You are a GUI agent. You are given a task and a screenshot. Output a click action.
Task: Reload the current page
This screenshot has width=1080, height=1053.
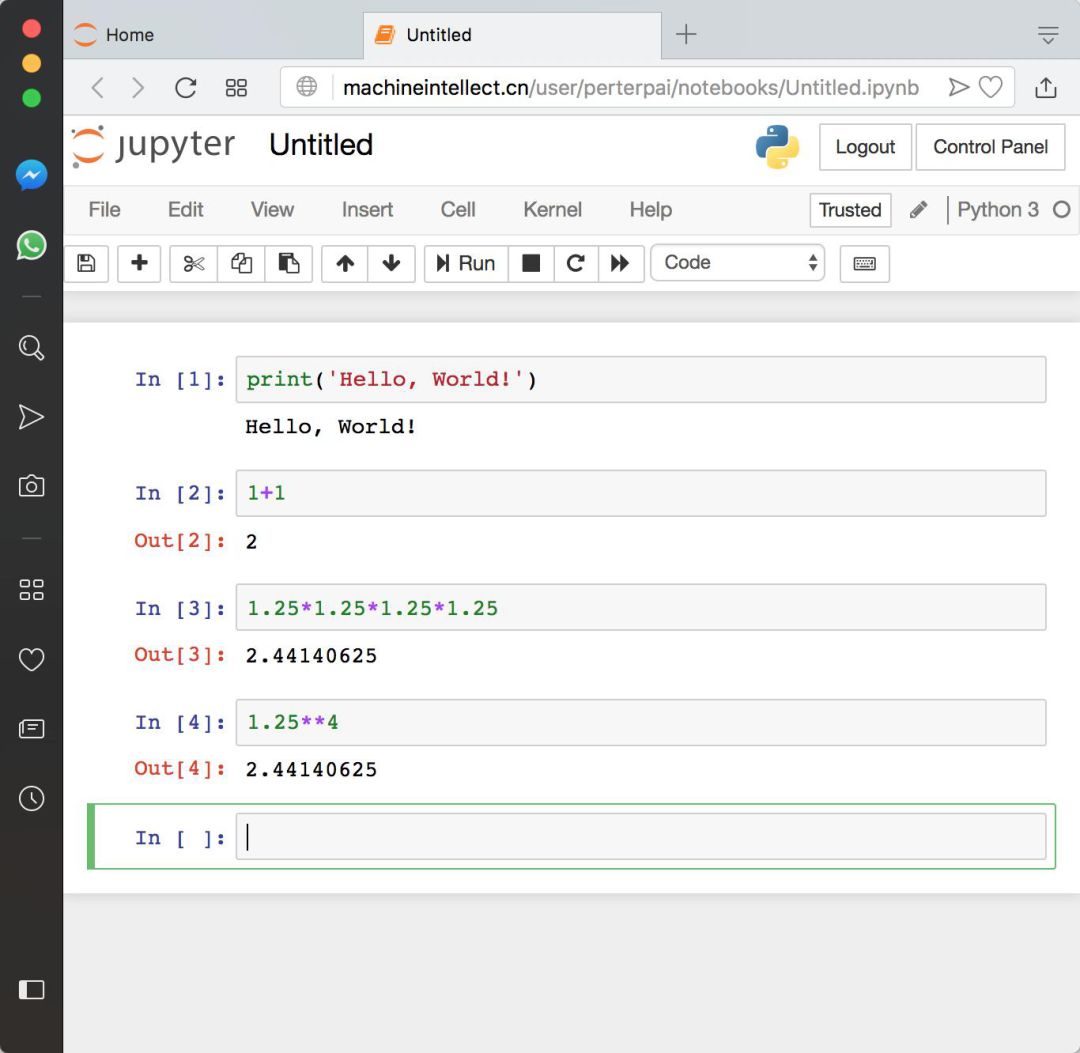click(x=185, y=87)
